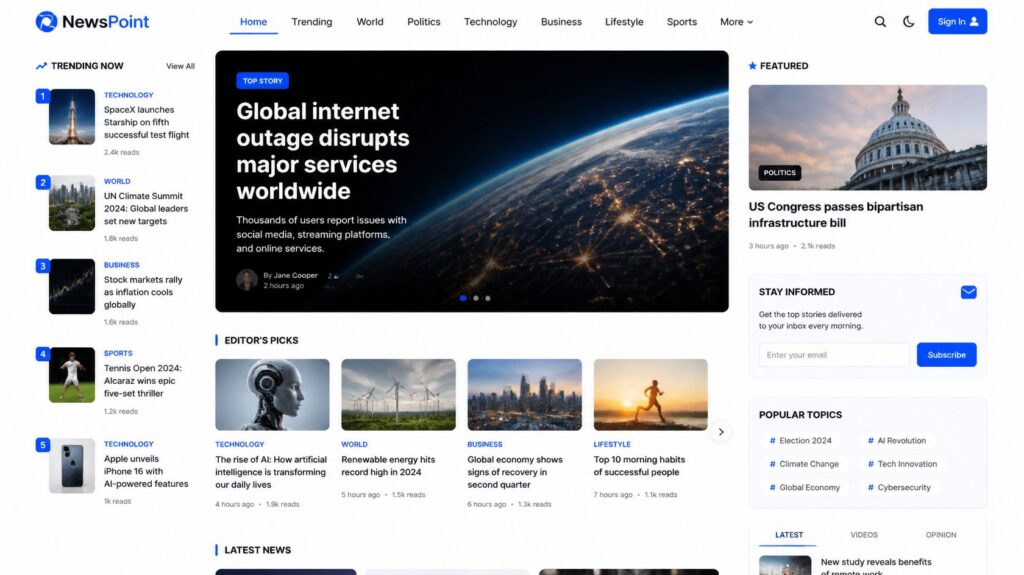Open the AI robot head thumbnail
1024x575 pixels.
272,394
